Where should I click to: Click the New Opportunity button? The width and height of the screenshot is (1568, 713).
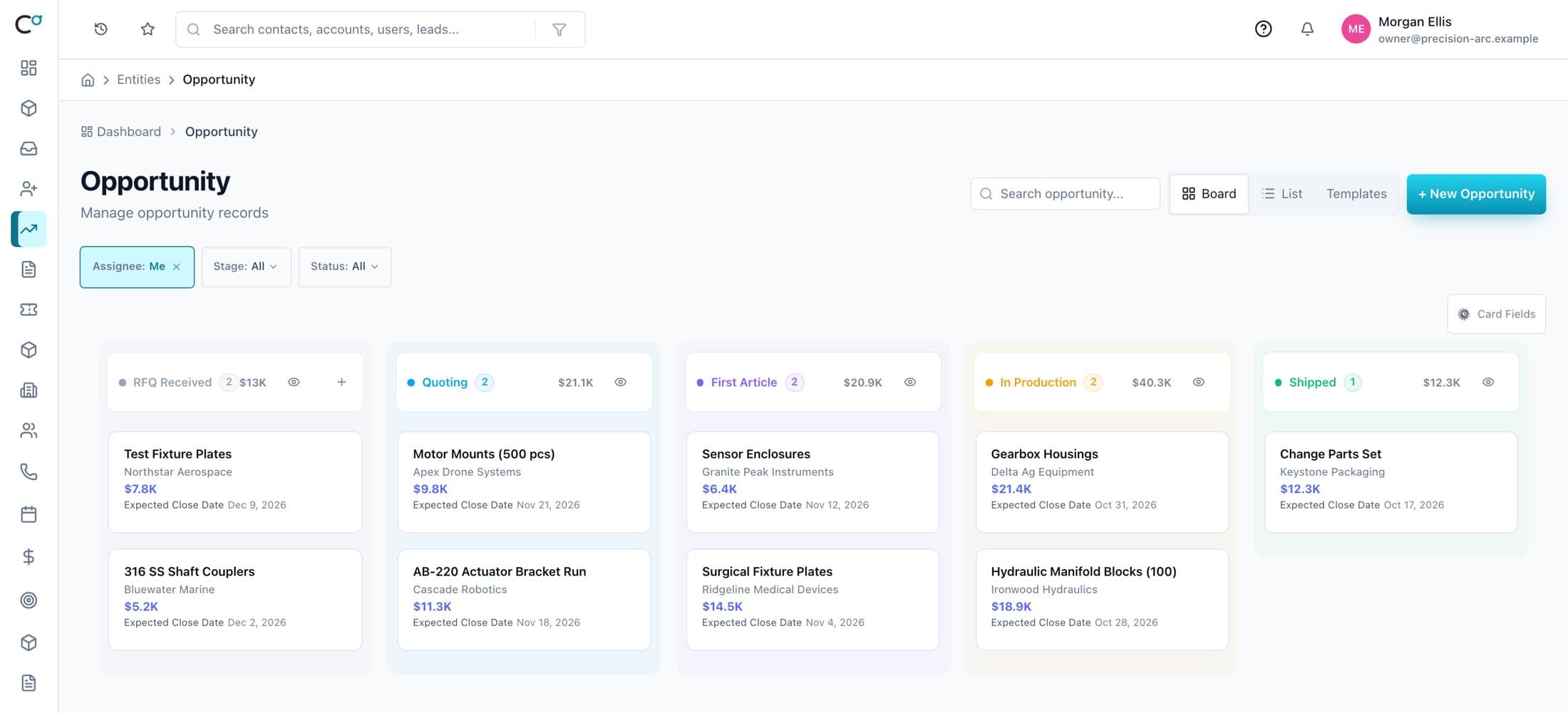(1476, 194)
